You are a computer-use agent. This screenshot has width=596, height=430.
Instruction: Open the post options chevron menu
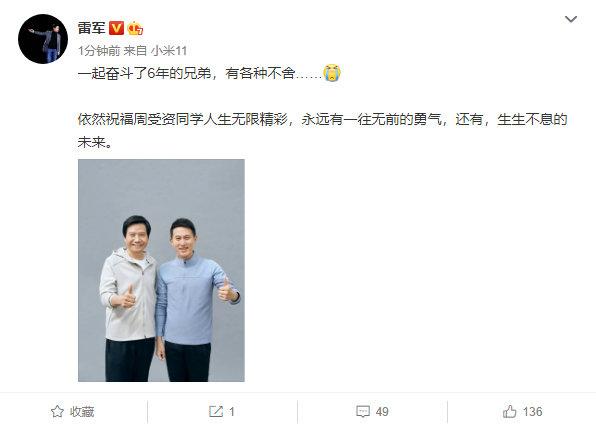click(x=571, y=19)
